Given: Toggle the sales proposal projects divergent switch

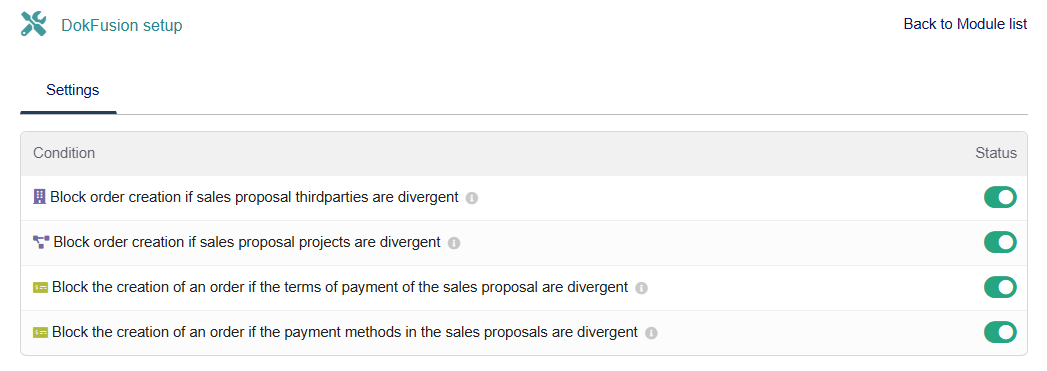Looking at the screenshot, I should (1000, 242).
